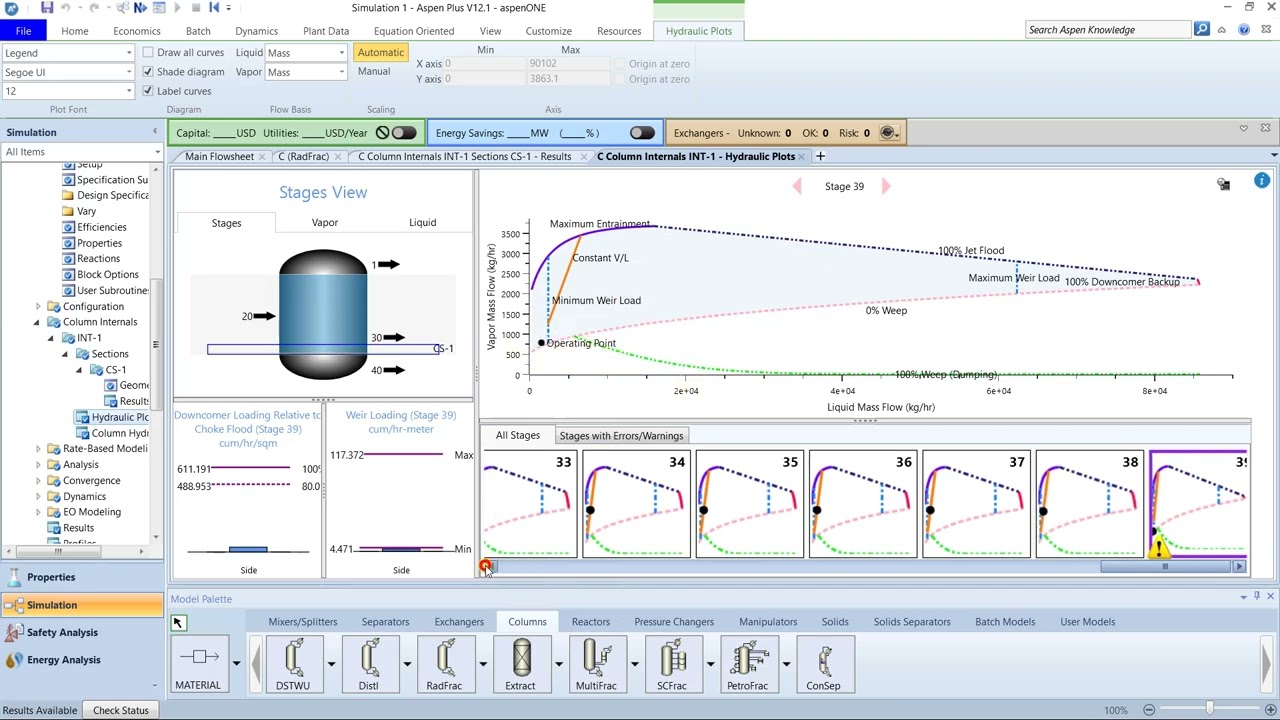
Task: Click the next stage arrow beside Stage 39
Action: (x=885, y=186)
